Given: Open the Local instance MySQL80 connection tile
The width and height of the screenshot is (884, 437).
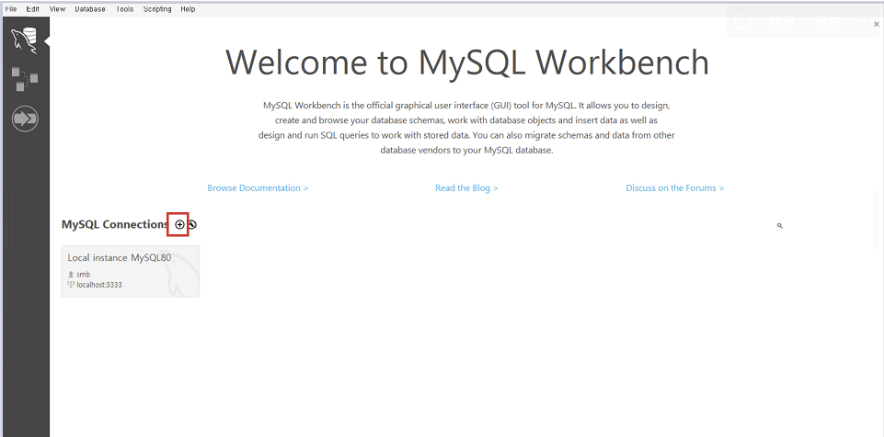Looking at the screenshot, I should click(130, 271).
